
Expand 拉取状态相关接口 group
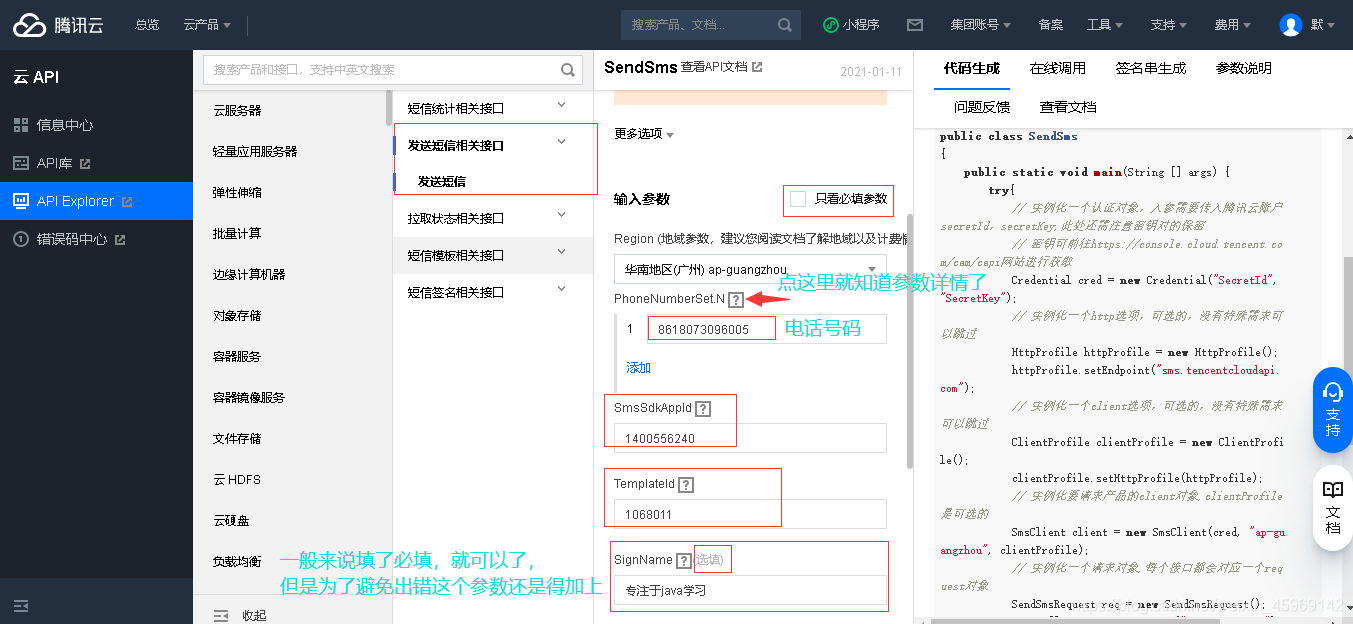point(561,215)
